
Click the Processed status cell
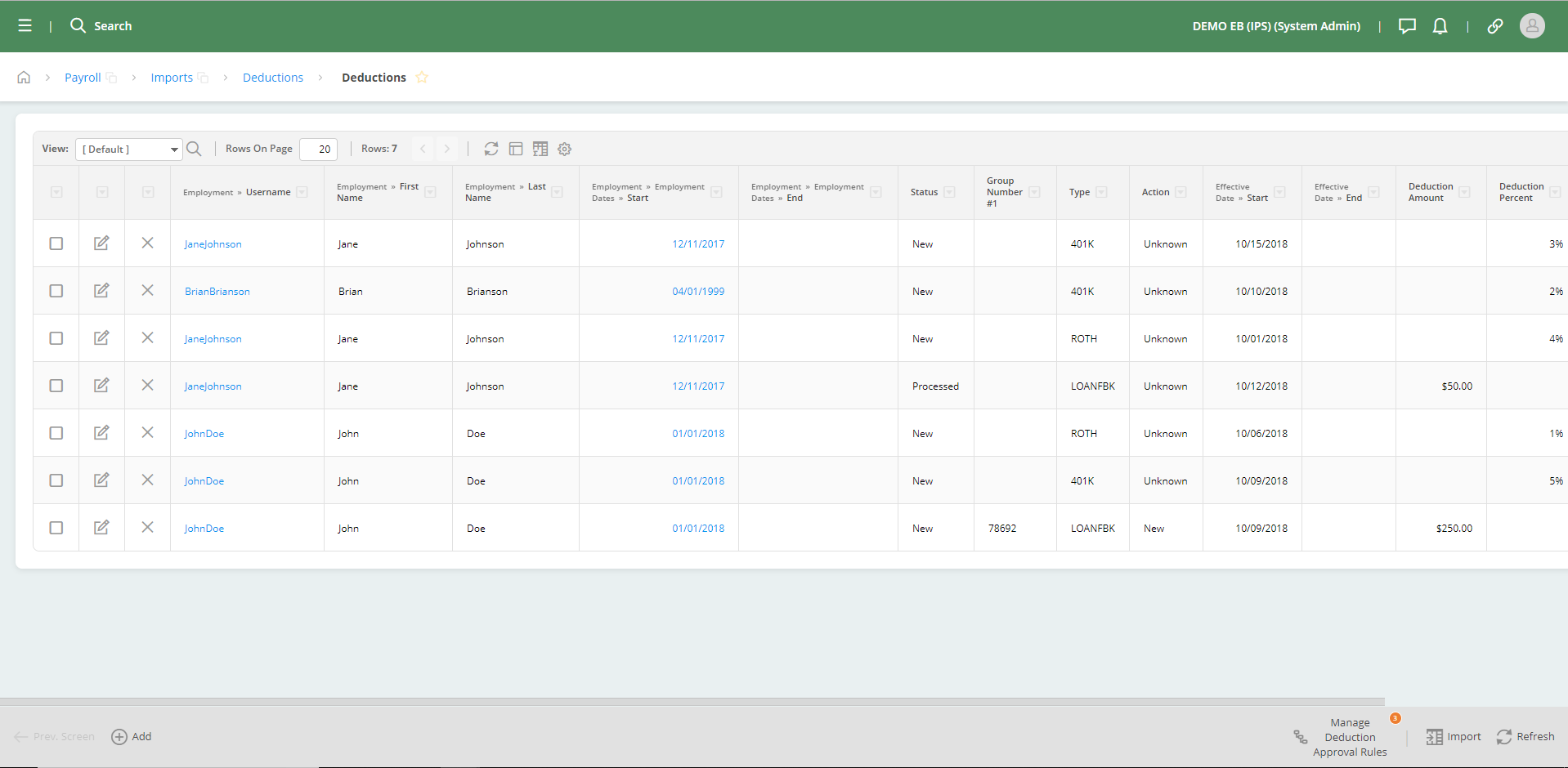935,386
